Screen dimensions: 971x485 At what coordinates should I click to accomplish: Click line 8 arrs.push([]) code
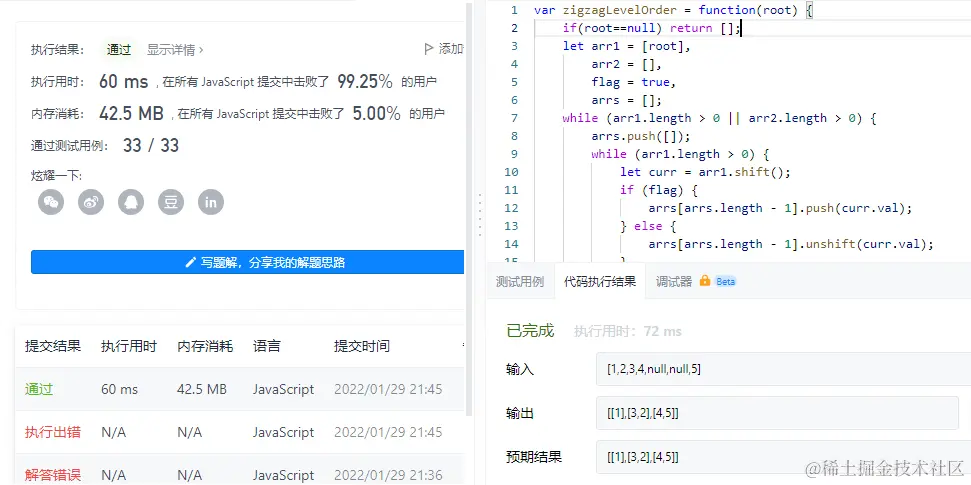tap(640, 136)
